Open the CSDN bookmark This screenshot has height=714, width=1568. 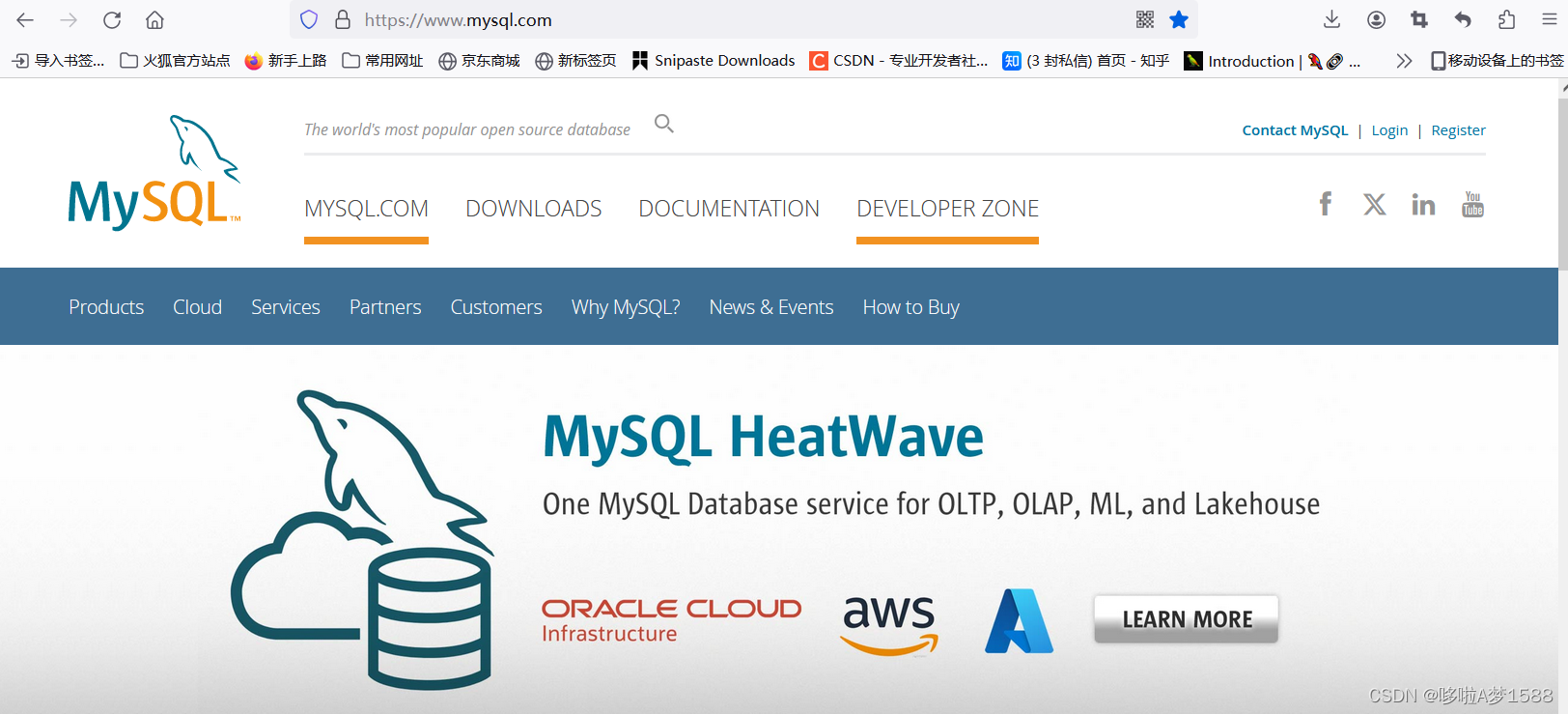pyautogui.click(x=899, y=61)
